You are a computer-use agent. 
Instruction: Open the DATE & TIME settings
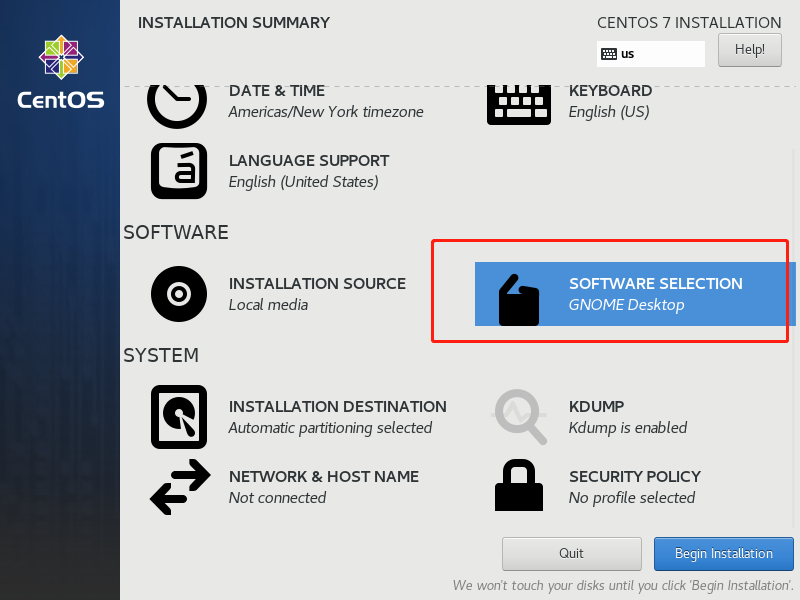point(277,91)
